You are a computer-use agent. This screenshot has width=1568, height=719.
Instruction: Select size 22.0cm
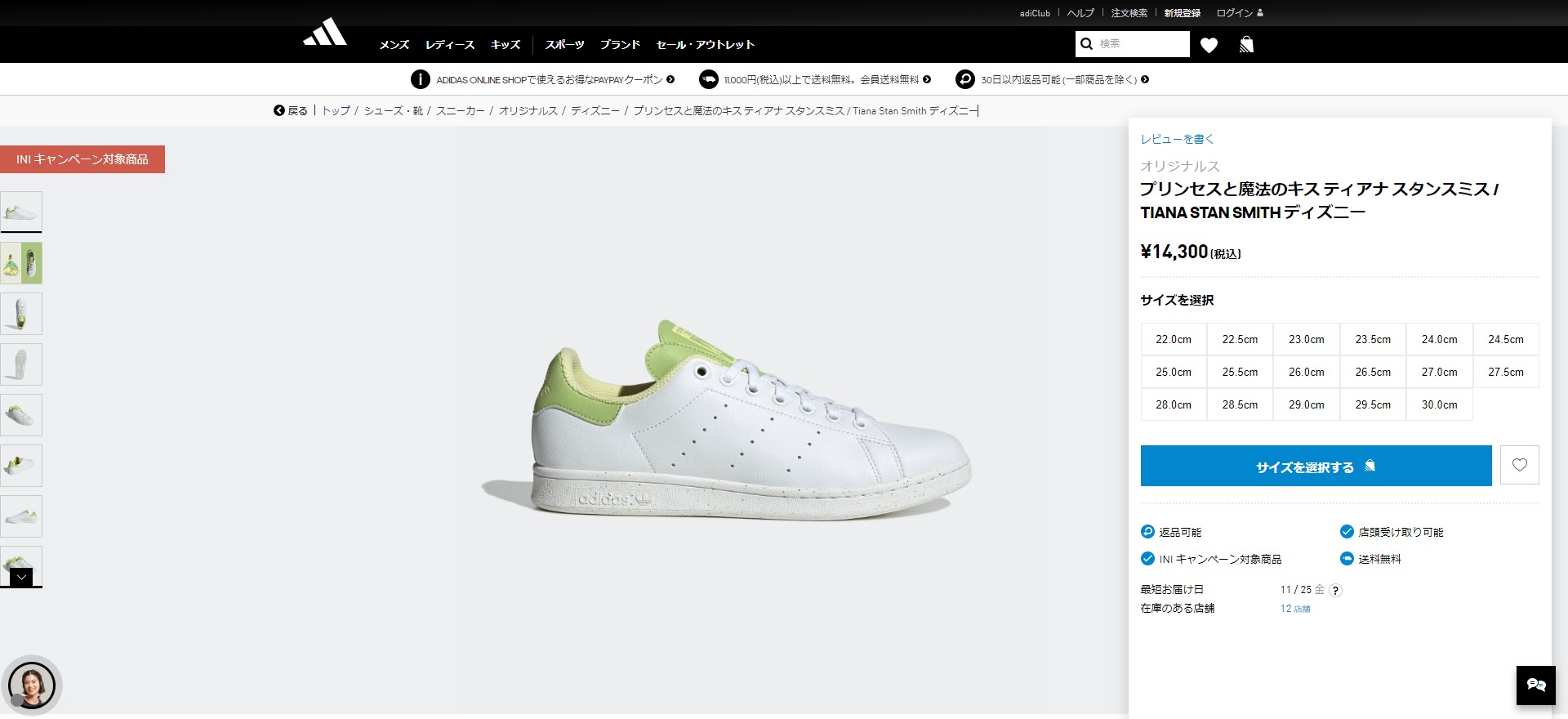1174,339
